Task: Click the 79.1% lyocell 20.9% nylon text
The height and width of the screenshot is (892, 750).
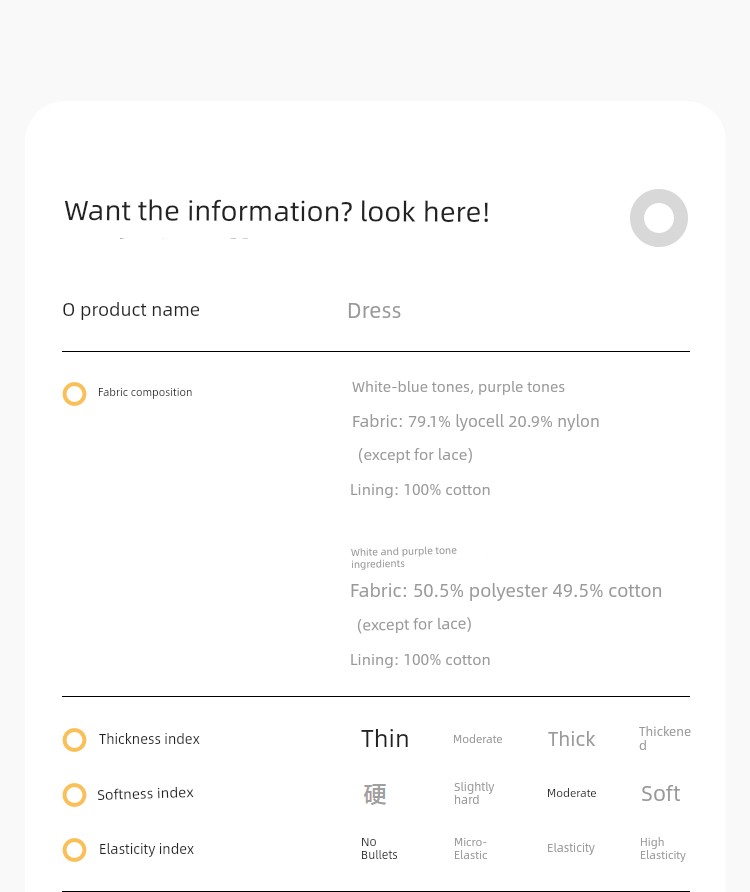Action: (504, 422)
